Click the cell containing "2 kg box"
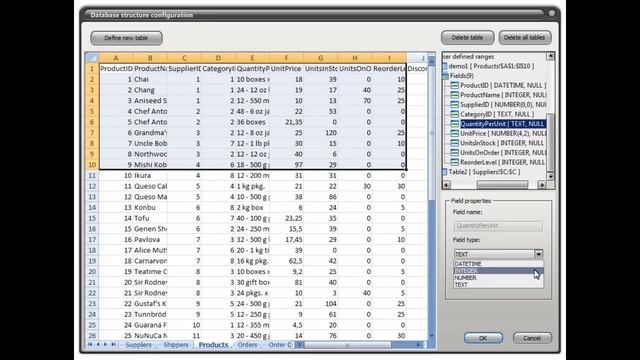 (252, 207)
